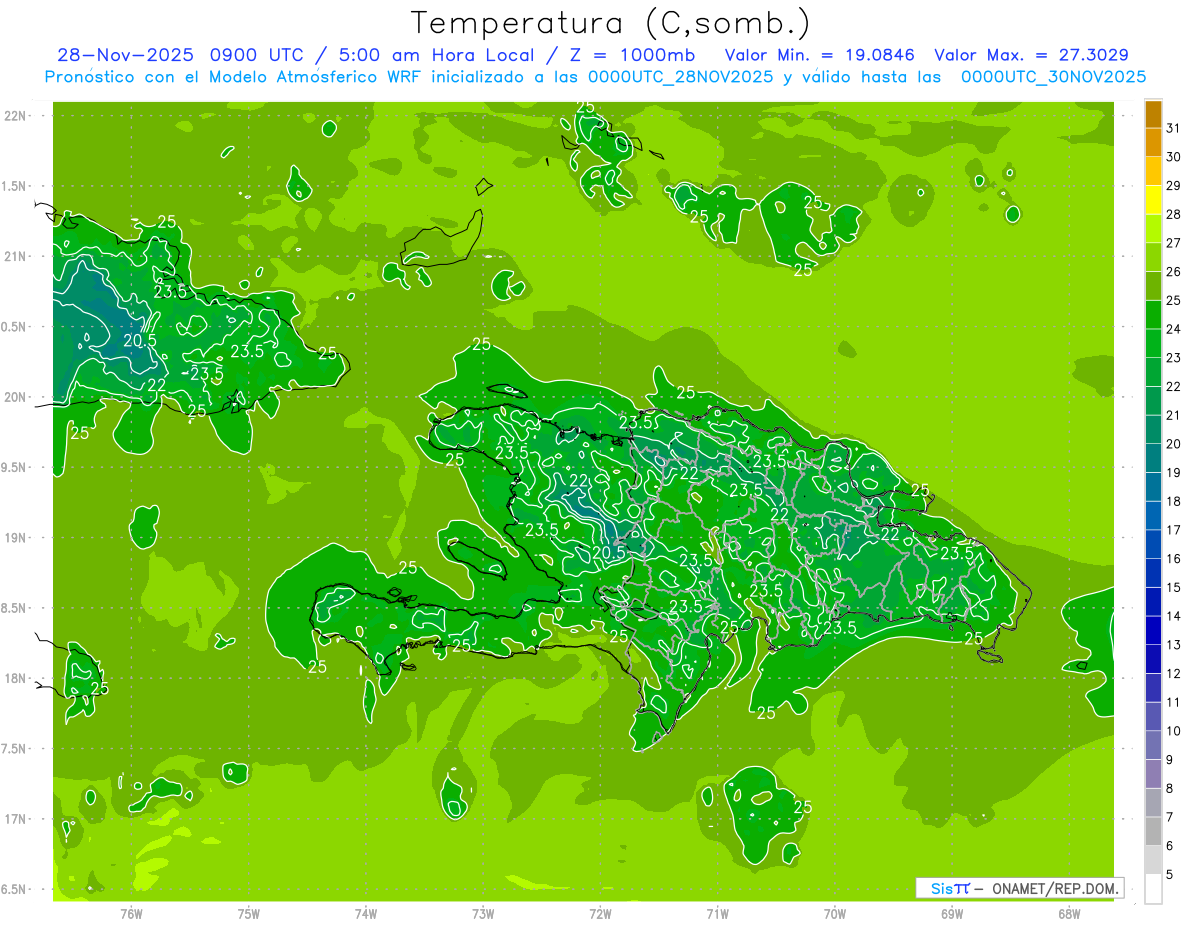Click the 68W longitude axis label

pyautogui.click(x=1068, y=913)
